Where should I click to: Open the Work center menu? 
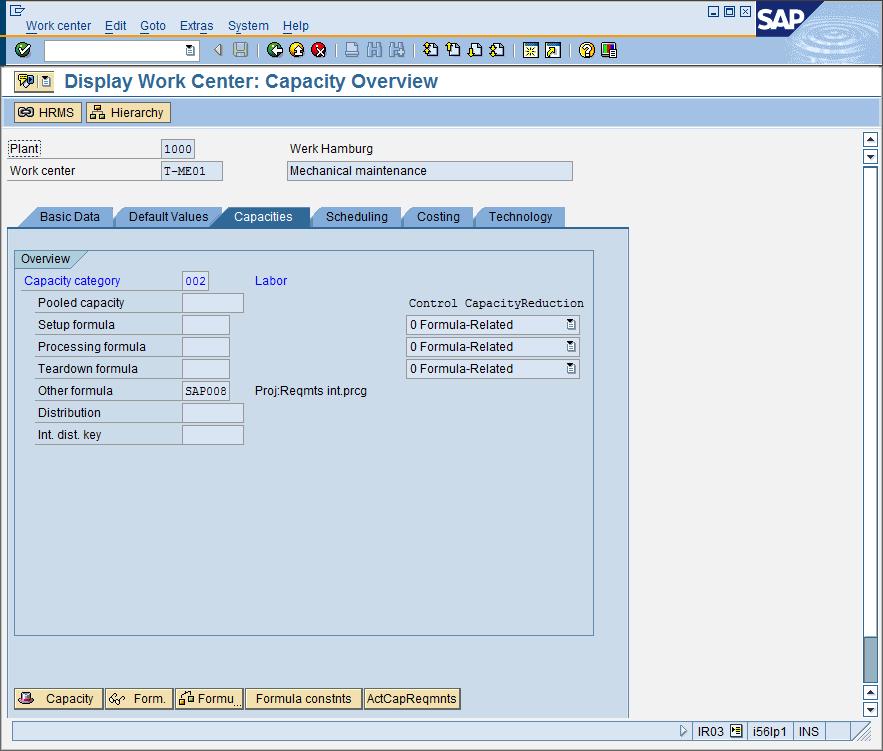(x=58, y=26)
